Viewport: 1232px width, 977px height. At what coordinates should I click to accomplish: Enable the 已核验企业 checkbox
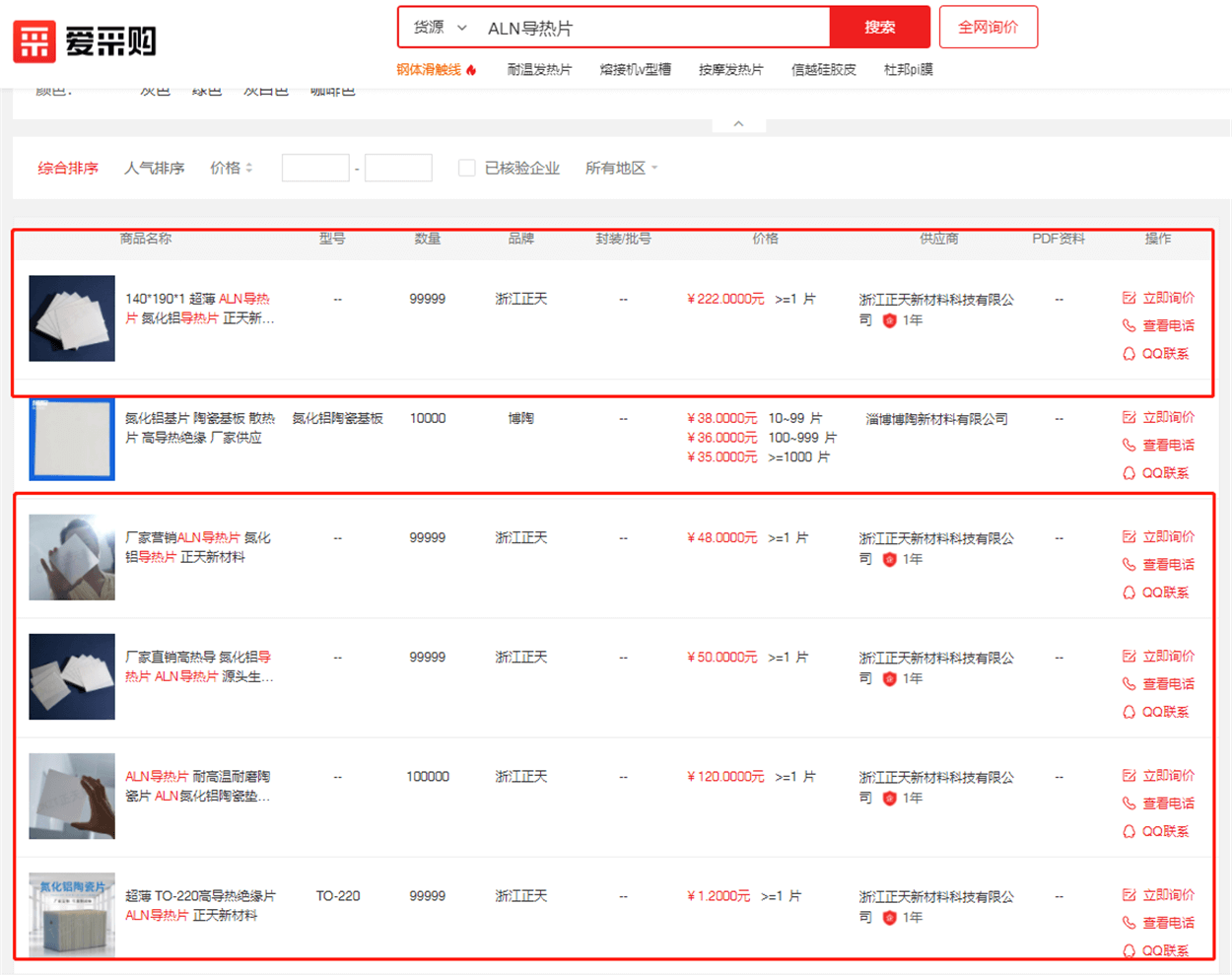tap(467, 169)
